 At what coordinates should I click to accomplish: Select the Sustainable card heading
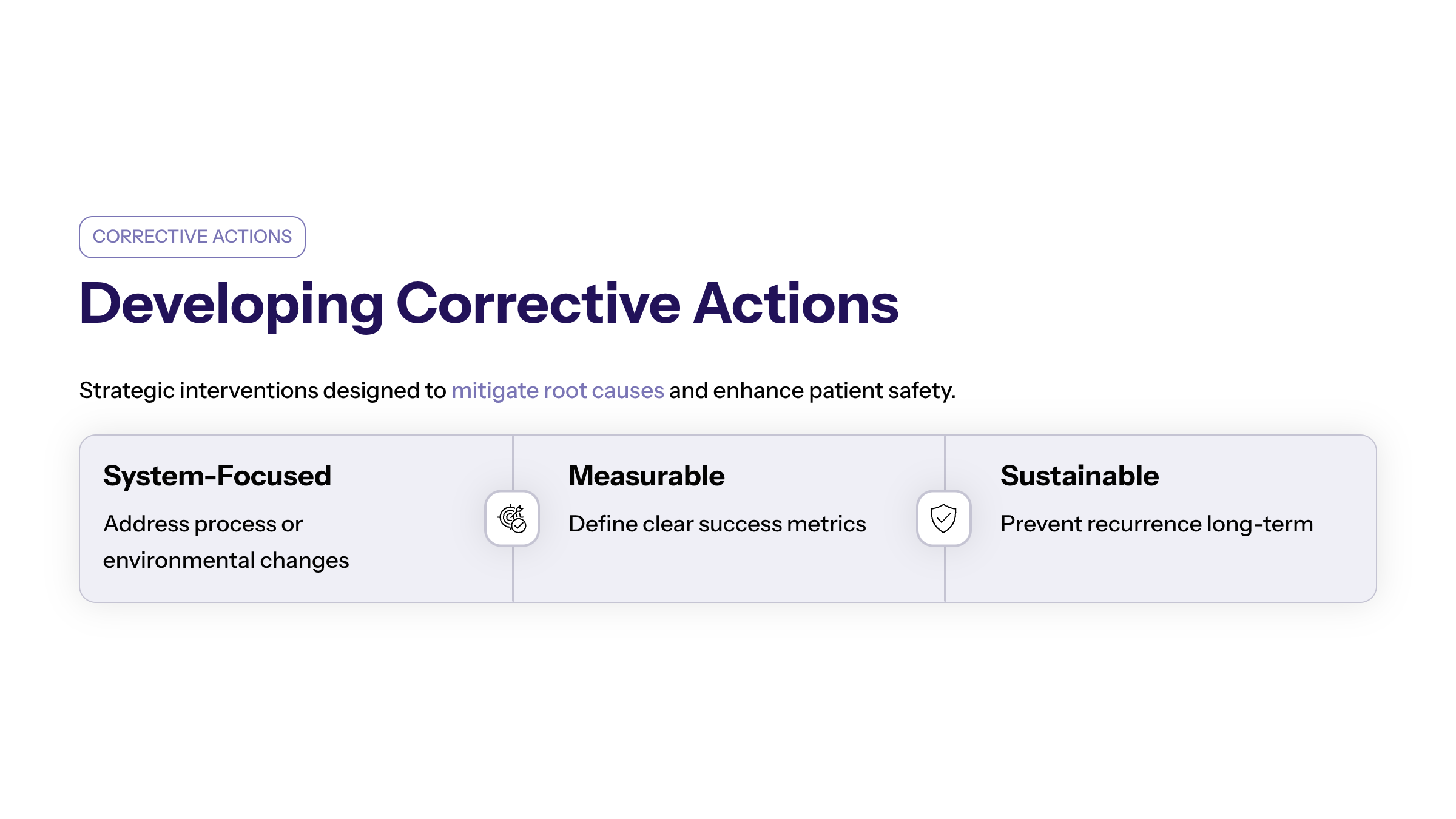tap(1079, 476)
